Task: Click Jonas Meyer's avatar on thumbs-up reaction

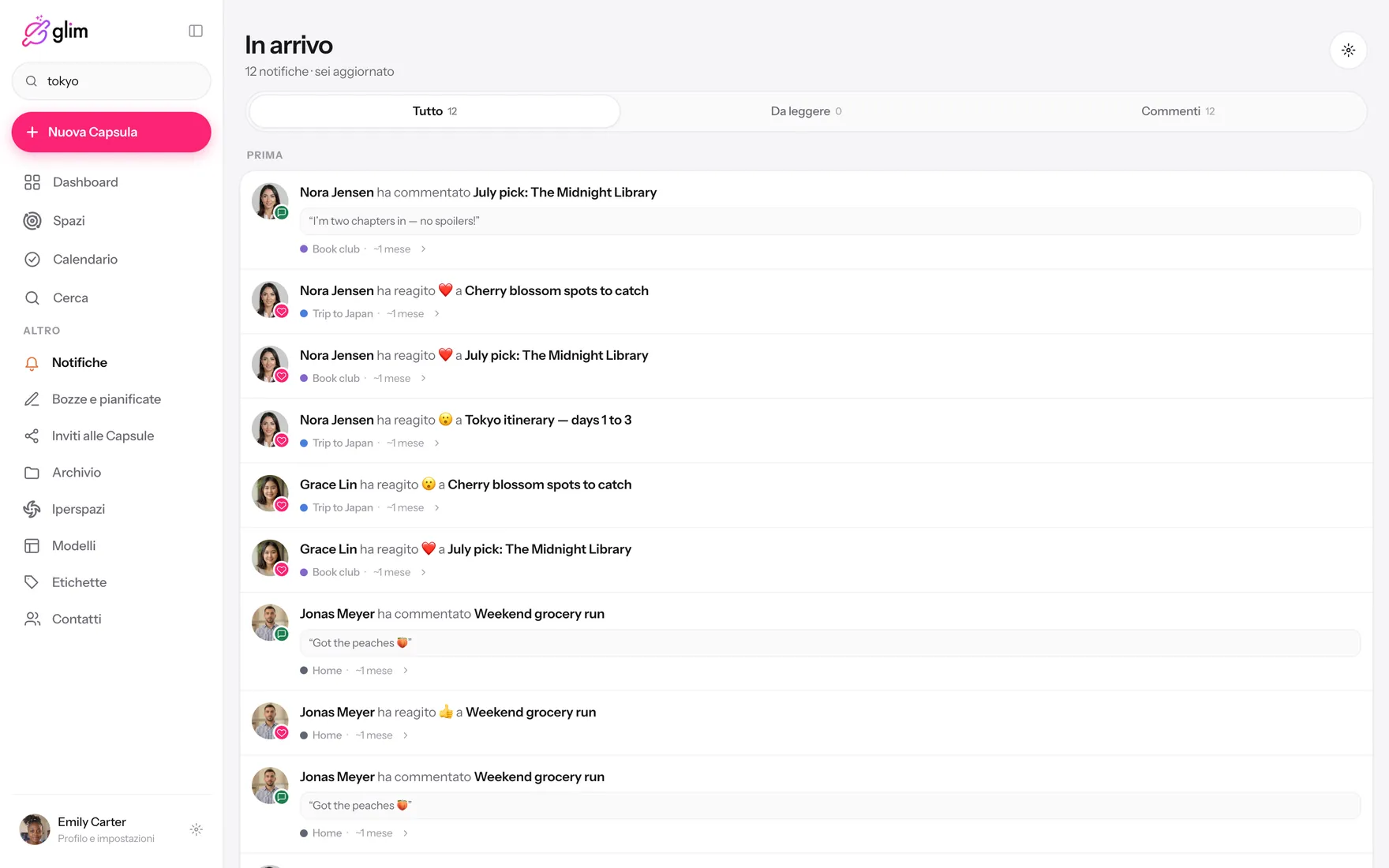Action: point(270,720)
